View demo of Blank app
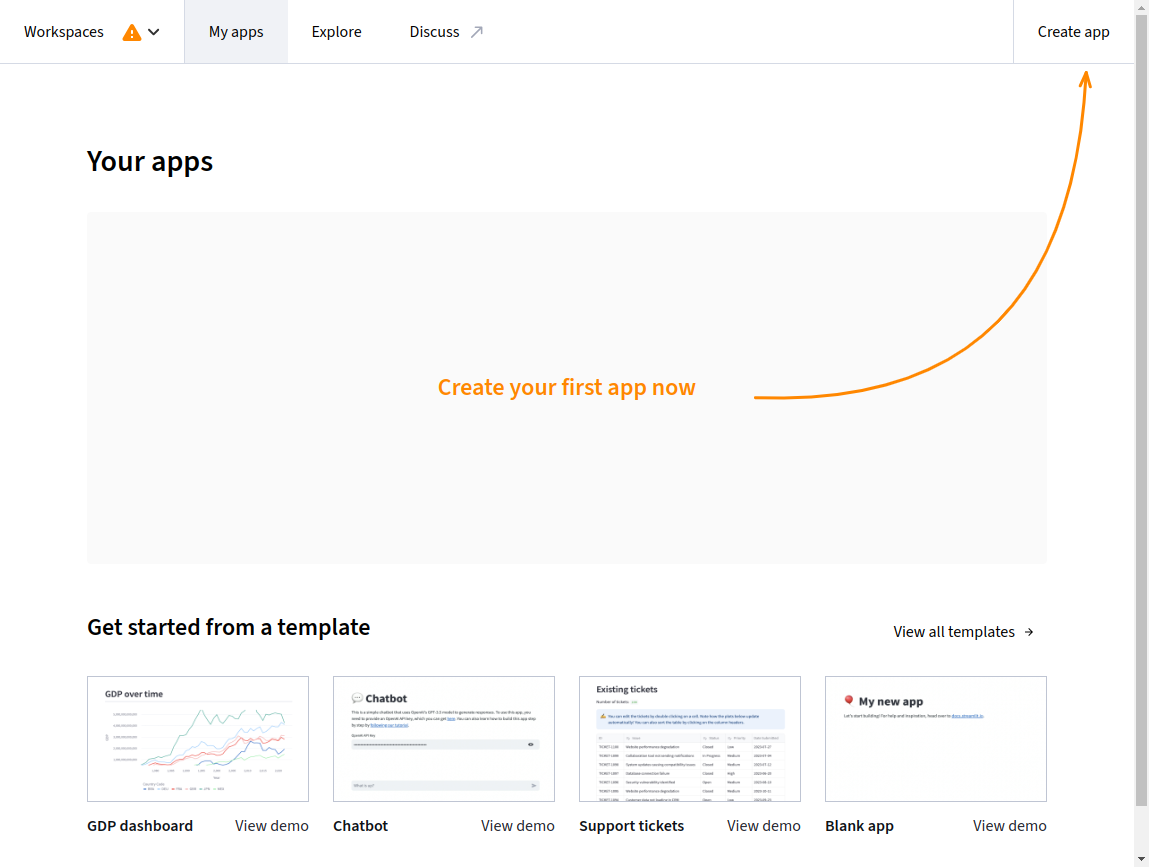Viewport: 1149px width, 867px height. (1010, 826)
